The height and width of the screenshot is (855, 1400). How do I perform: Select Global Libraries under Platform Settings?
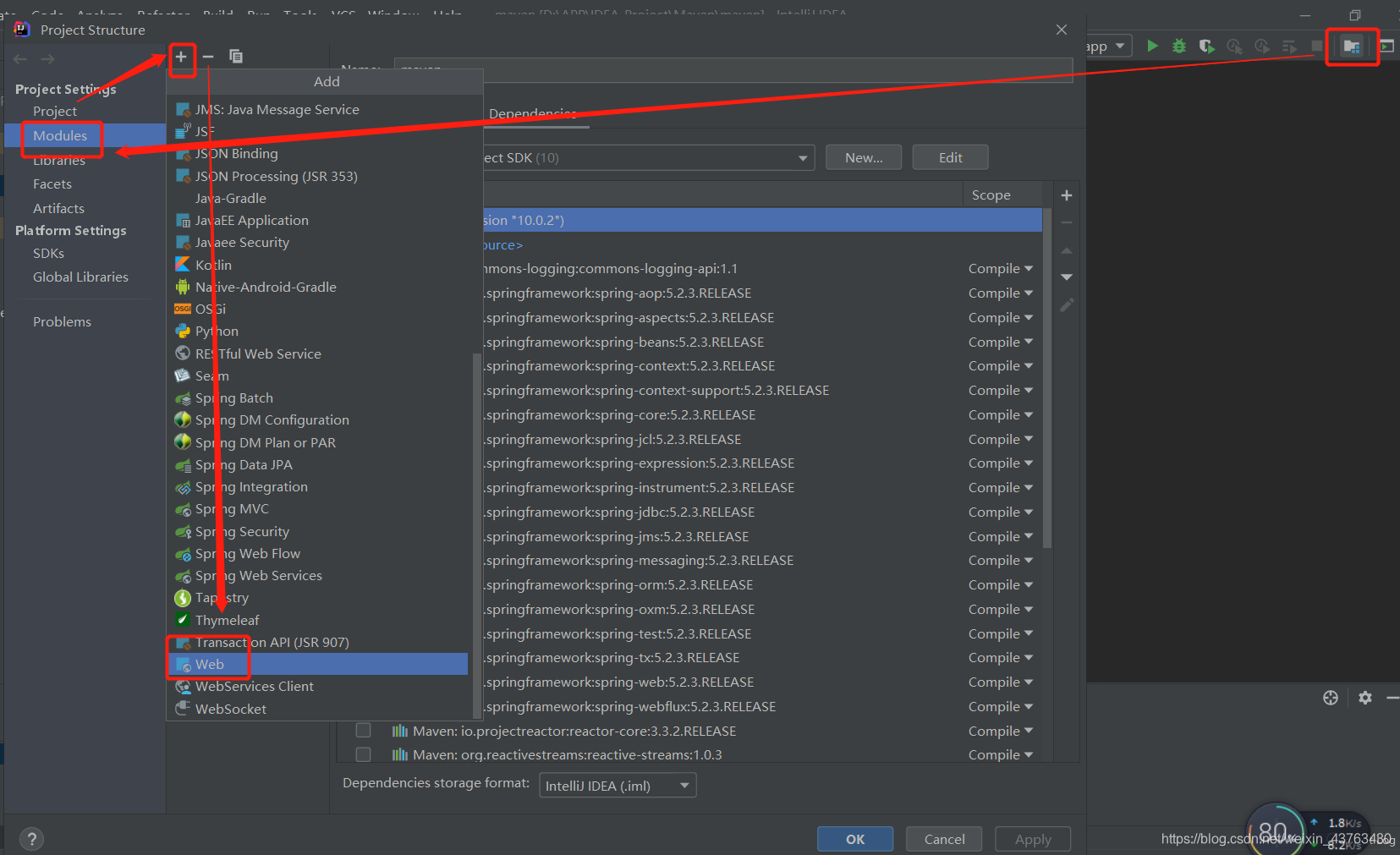click(x=80, y=277)
